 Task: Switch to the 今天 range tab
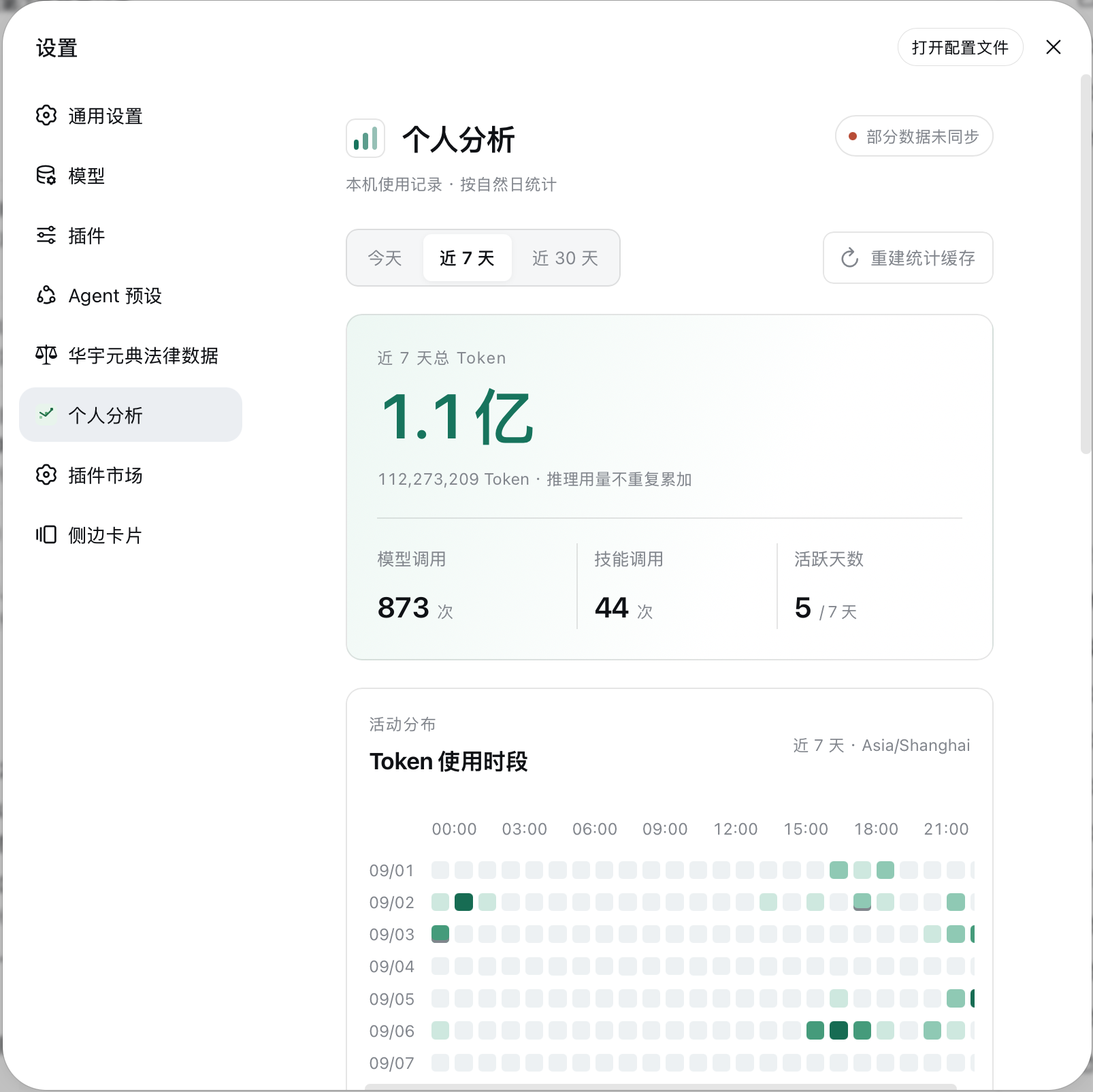pos(385,258)
